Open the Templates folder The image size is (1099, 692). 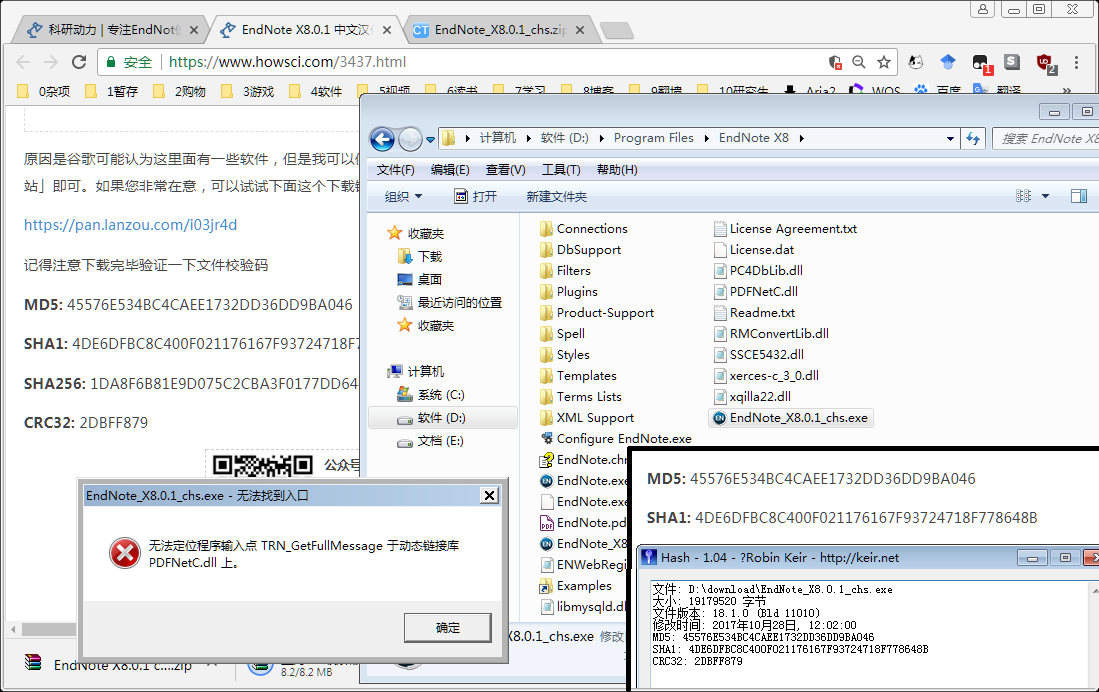point(578,376)
